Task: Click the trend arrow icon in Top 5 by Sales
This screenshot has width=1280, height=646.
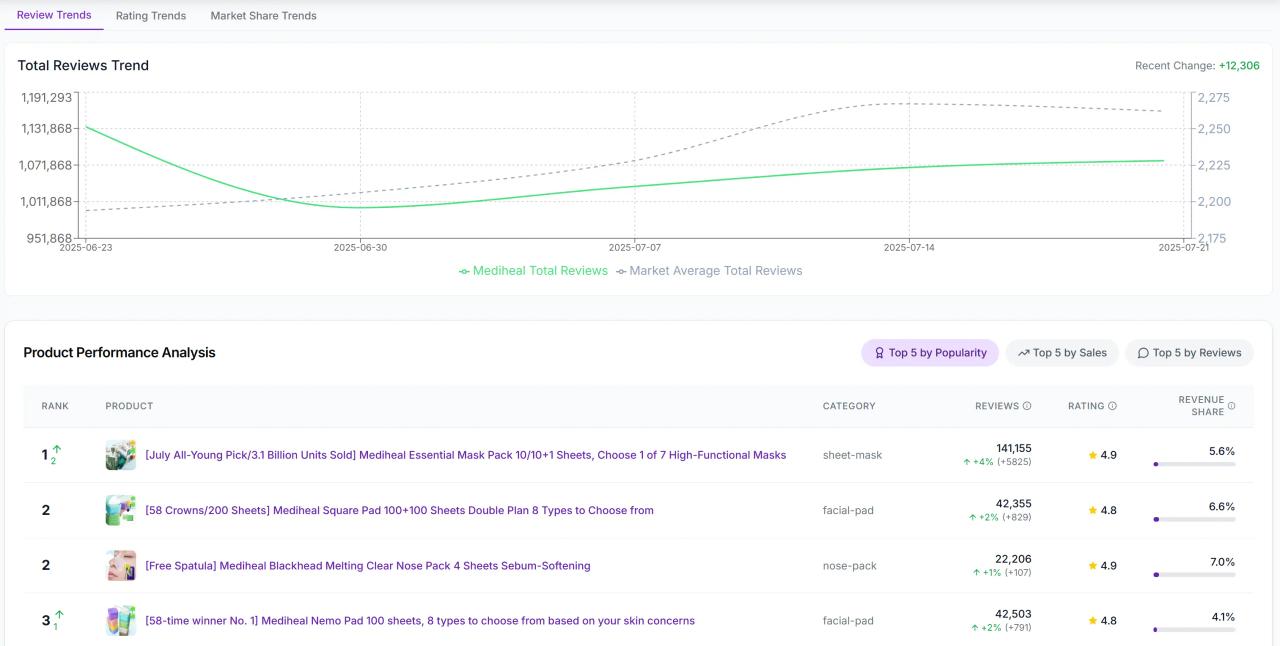Action: 1023,353
